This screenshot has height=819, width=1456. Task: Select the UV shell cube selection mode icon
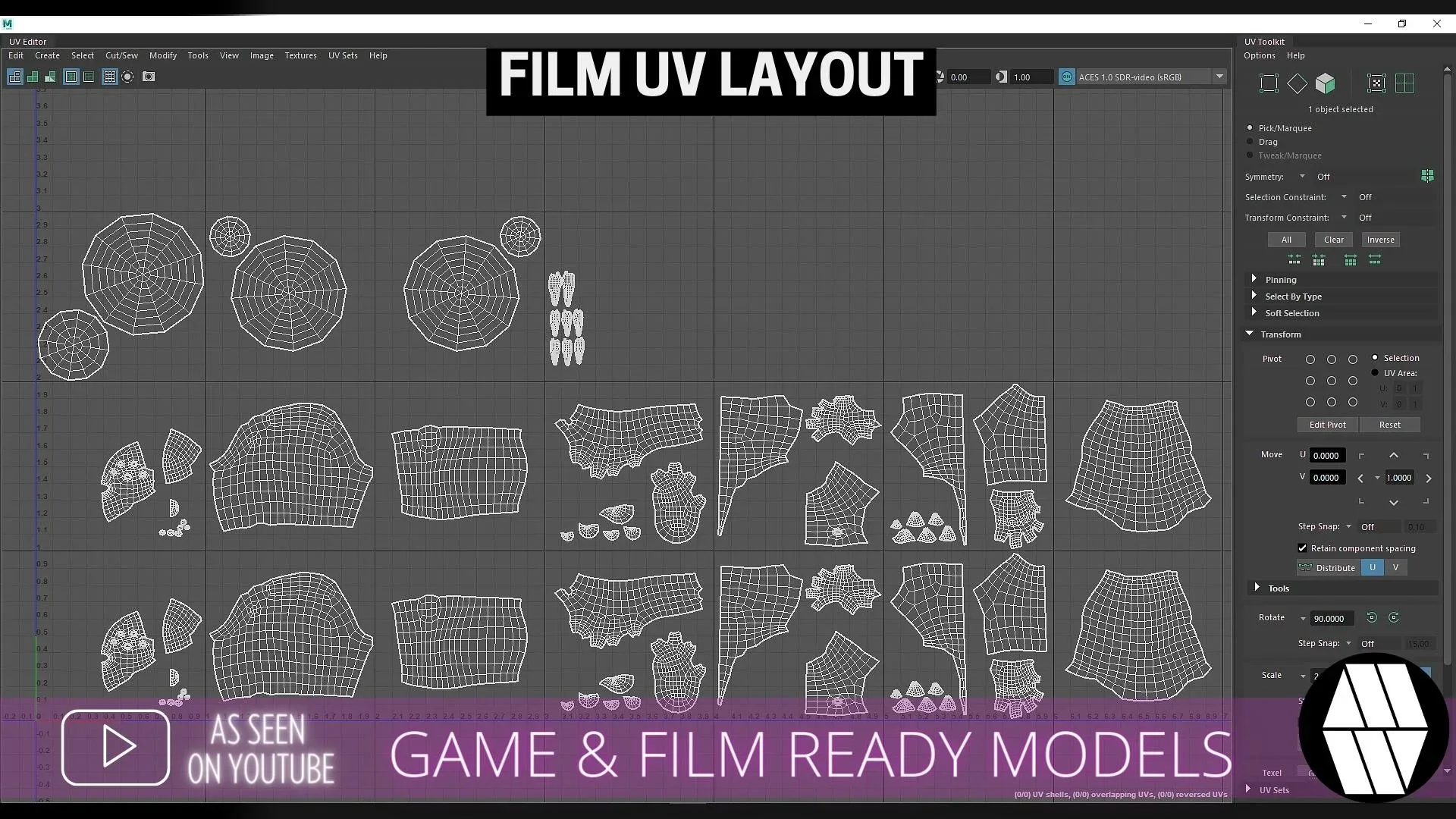[x=1325, y=83]
